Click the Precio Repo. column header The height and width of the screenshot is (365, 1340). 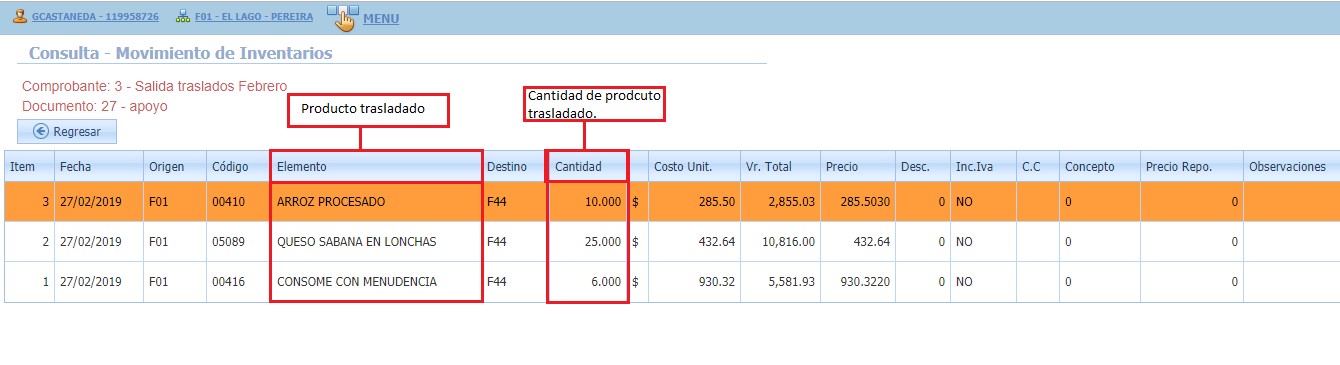click(x=1191, y=166)
